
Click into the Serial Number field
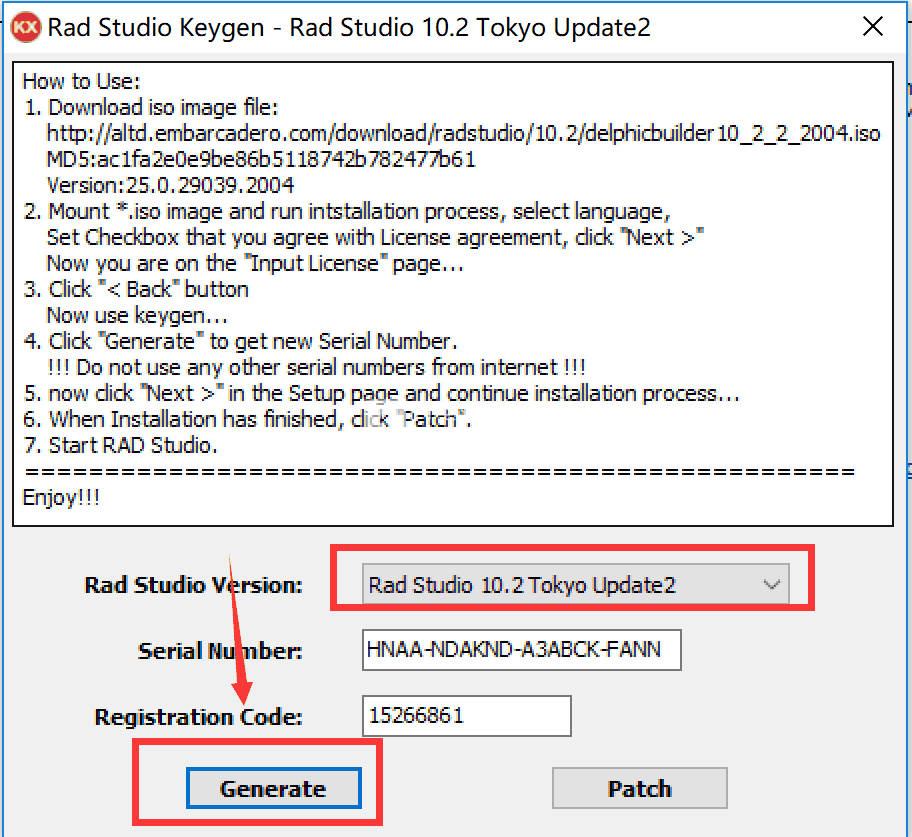pos(521,649)
